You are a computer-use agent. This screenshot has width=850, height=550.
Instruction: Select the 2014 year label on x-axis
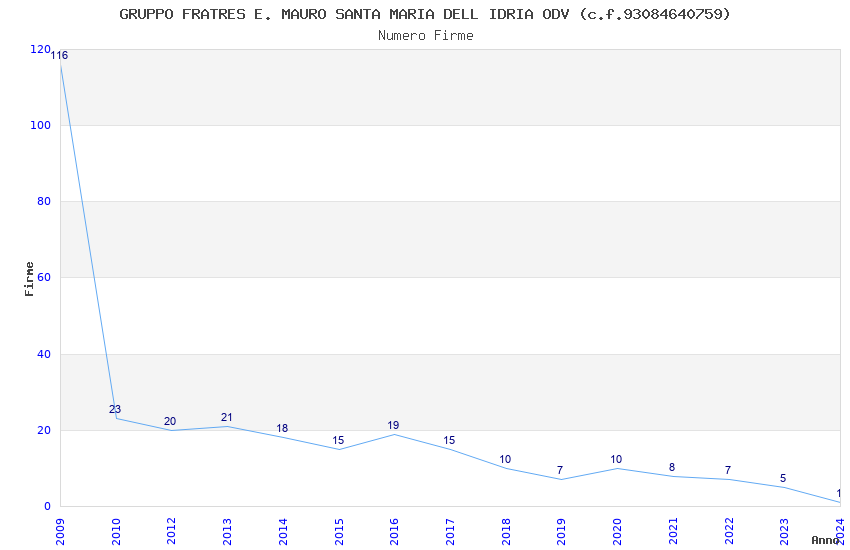[283, 532]
